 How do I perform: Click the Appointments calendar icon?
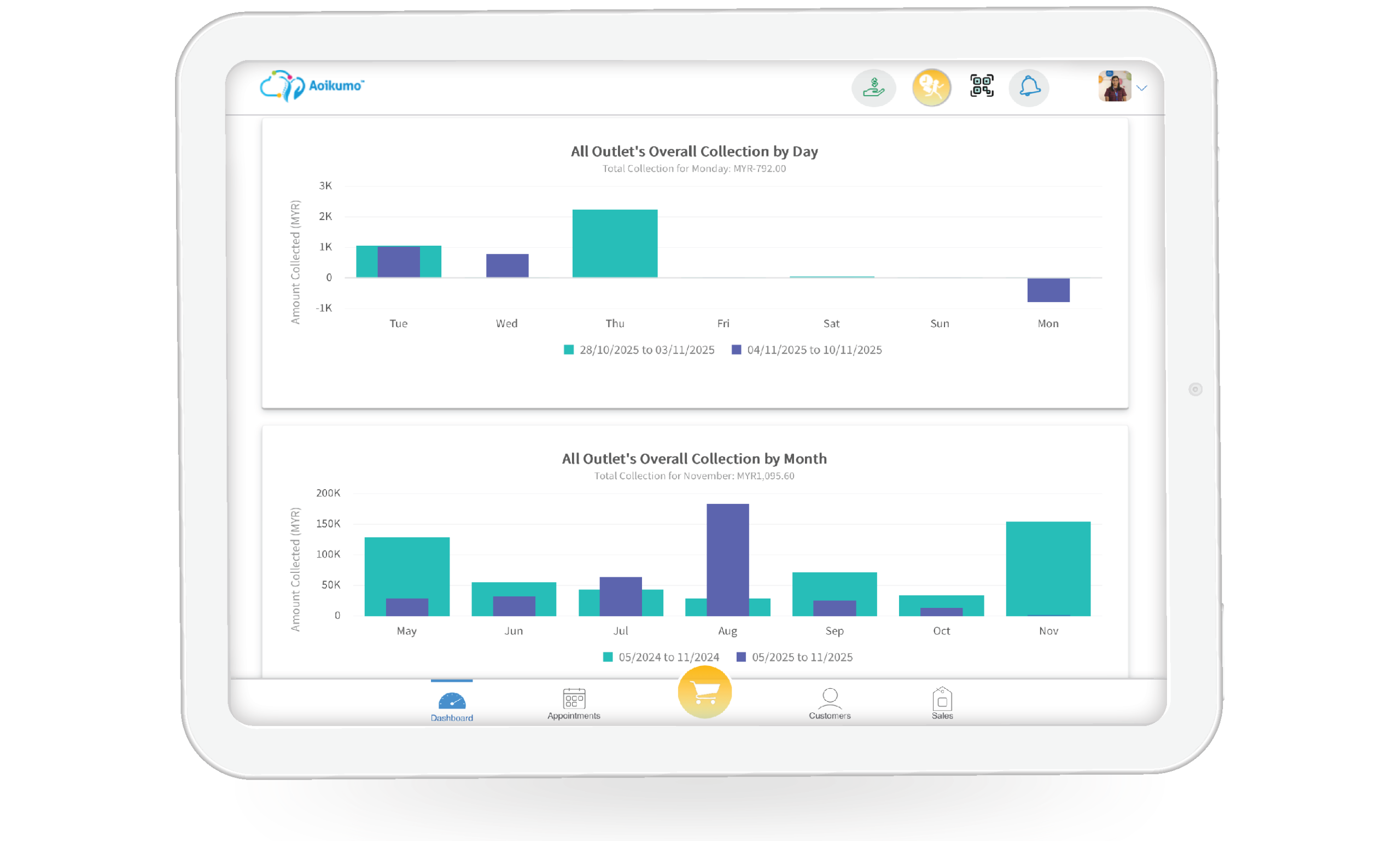point(574,699)
